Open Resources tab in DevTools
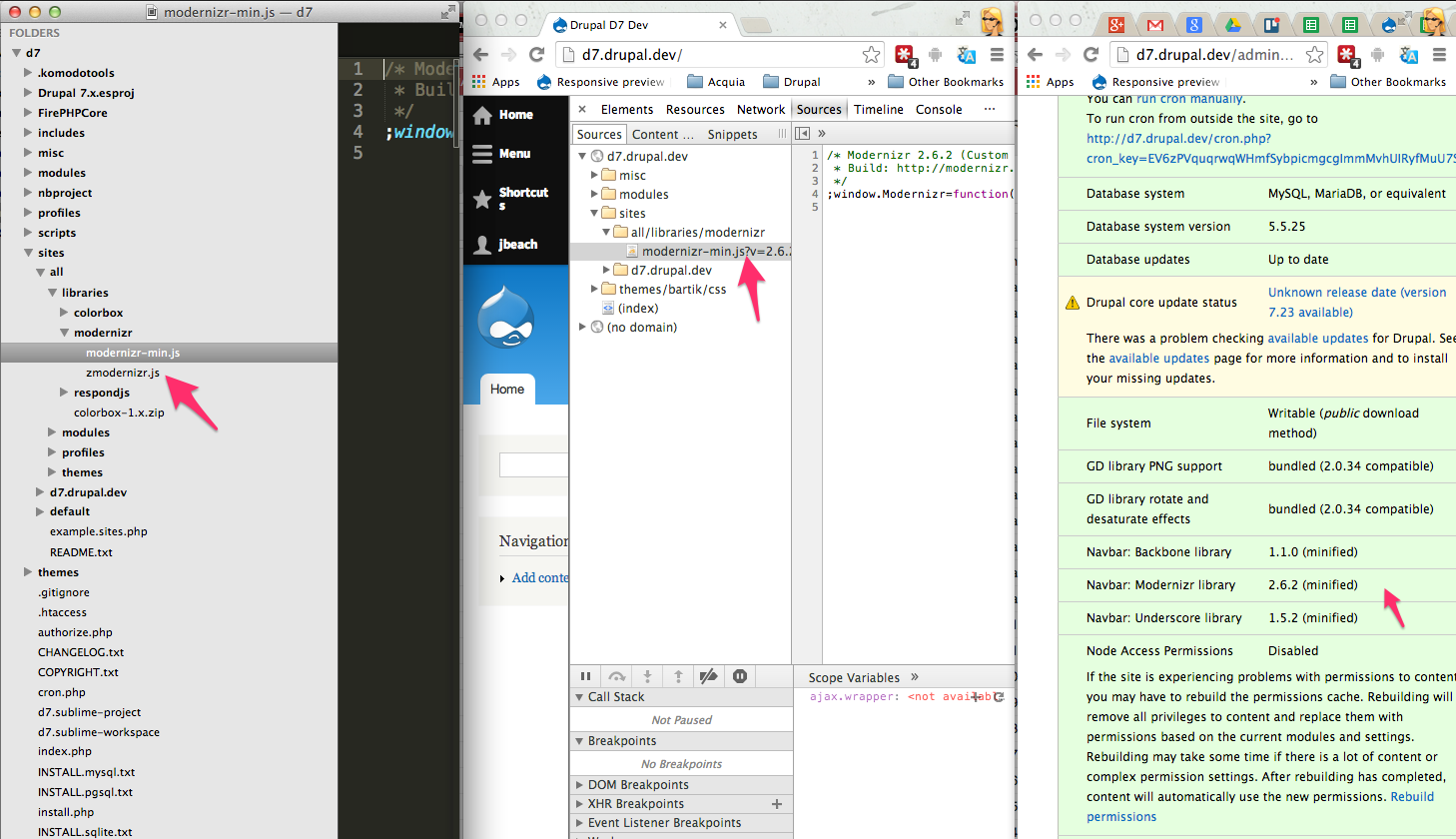Image resolution: width=1456 pixels, height=839 pixels. pos(695,110)
